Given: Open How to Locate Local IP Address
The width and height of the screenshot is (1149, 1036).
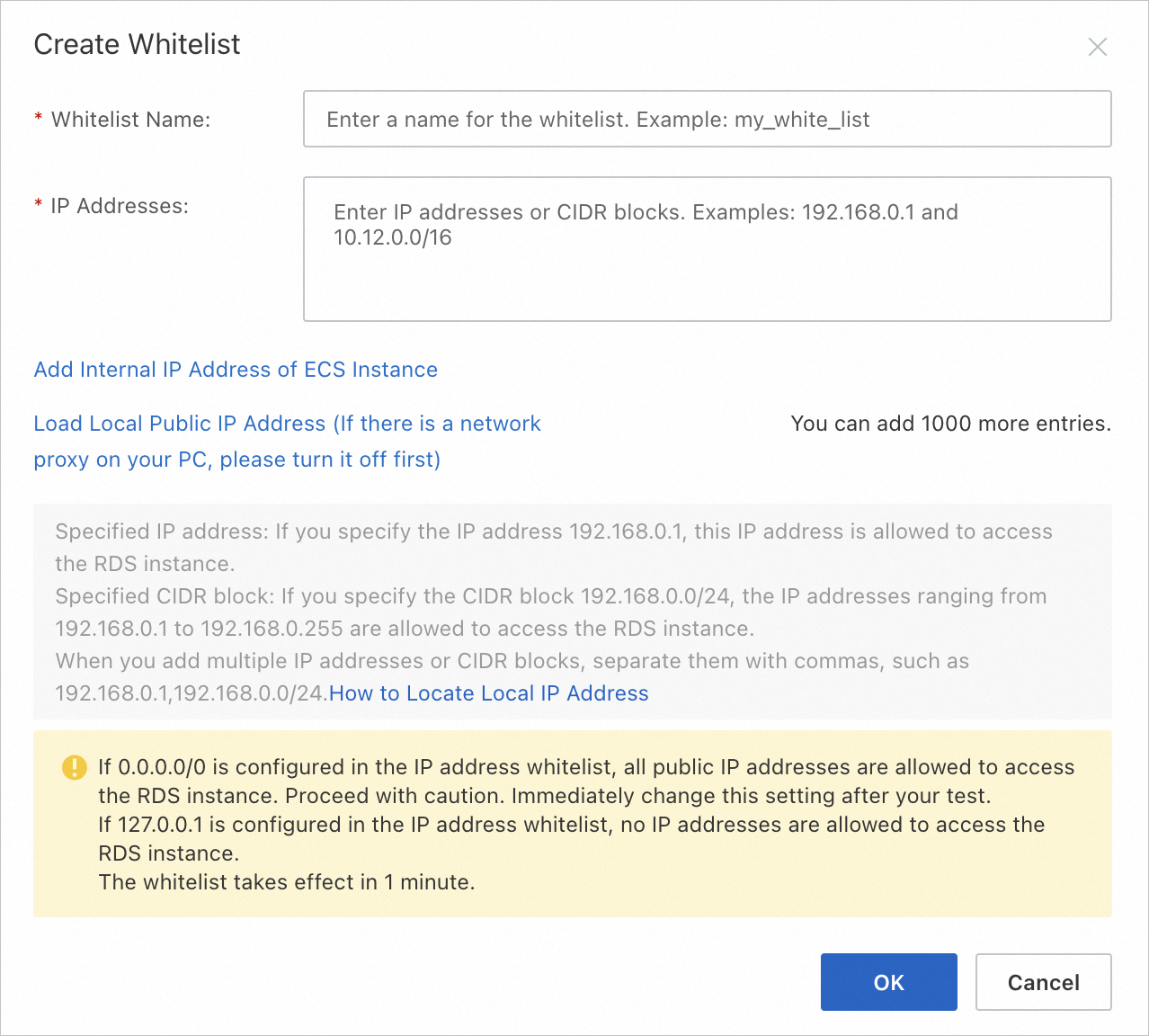Looking at the screenshot, I should coord(489,693).
